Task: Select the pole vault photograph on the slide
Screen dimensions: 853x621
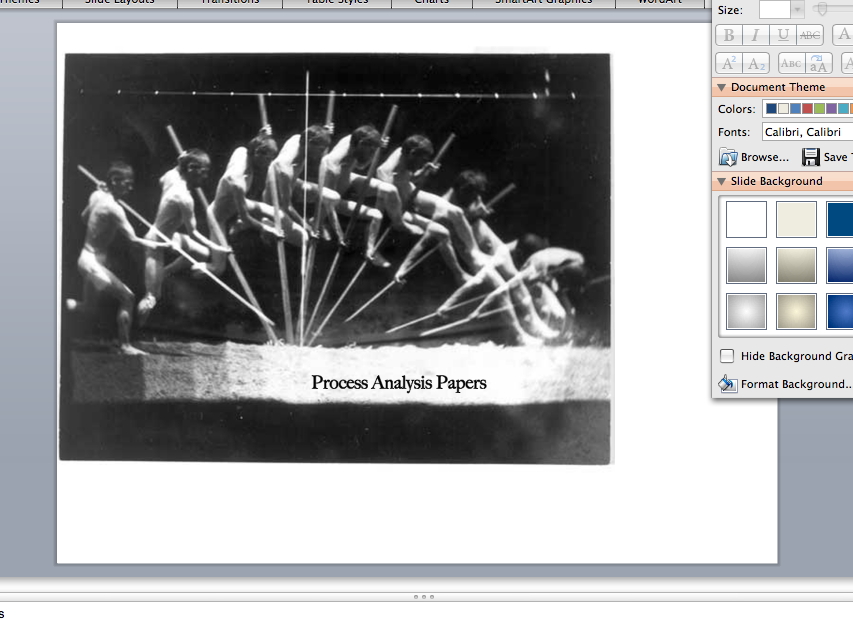Action: point(336,258)
